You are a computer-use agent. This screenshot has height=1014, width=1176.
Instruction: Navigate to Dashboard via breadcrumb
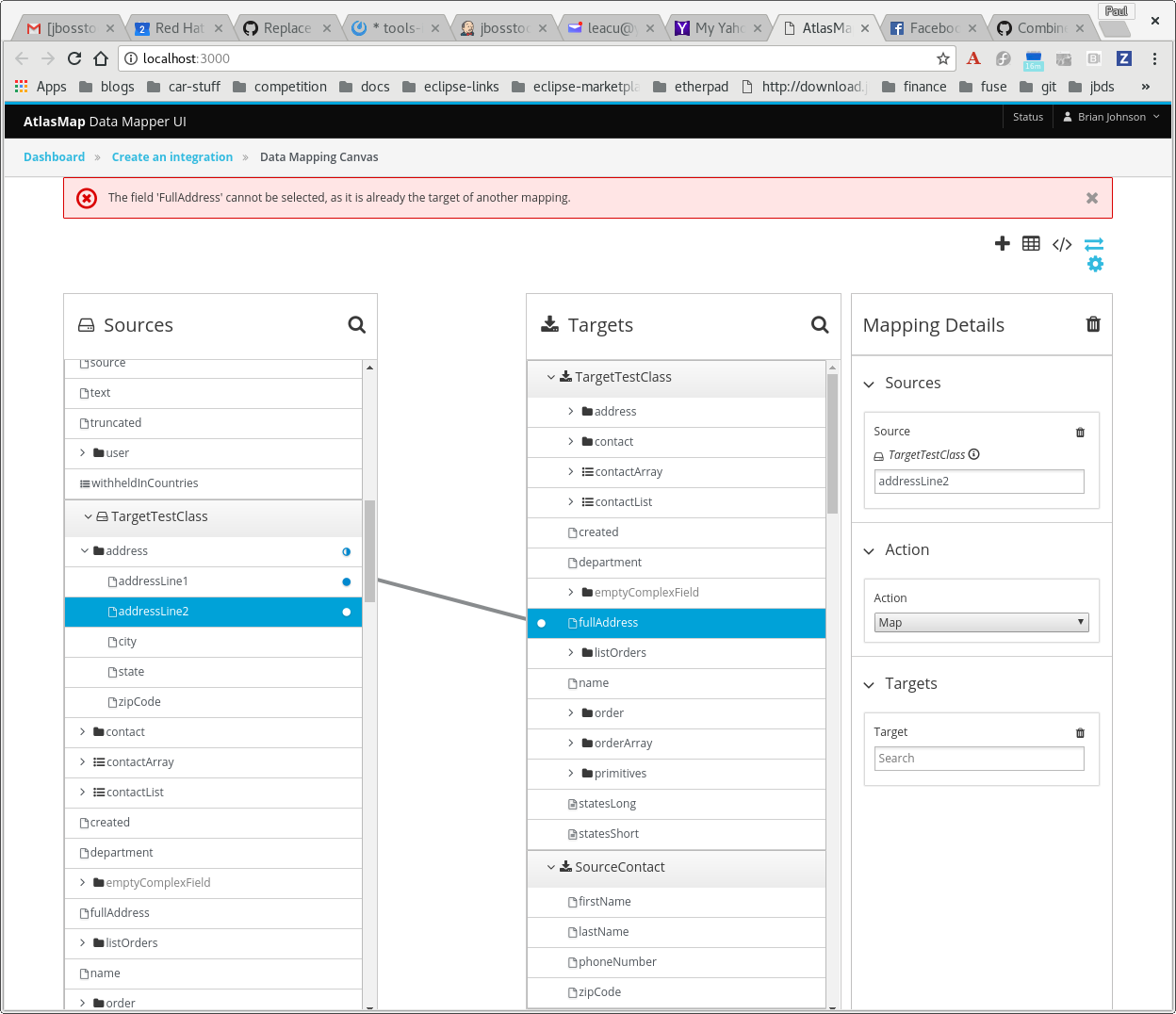tap(54, 156)
